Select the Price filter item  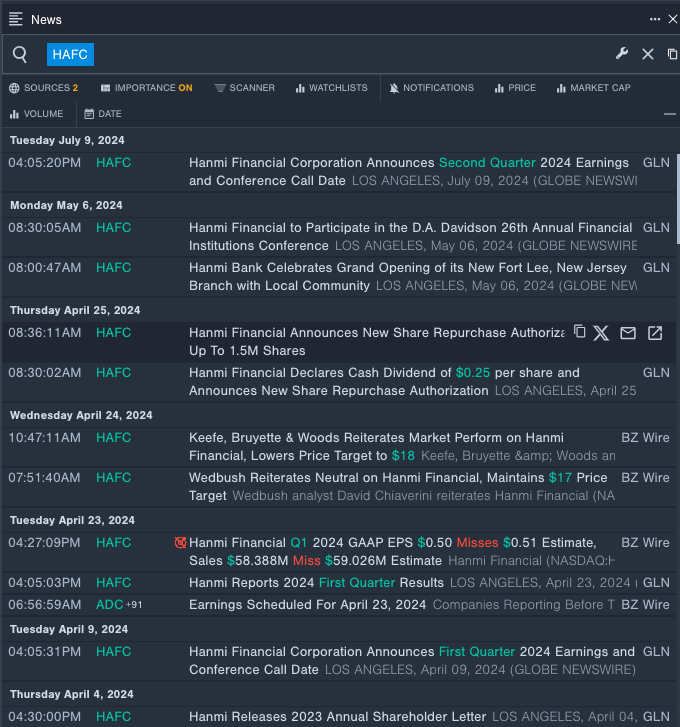coord(515,88)
